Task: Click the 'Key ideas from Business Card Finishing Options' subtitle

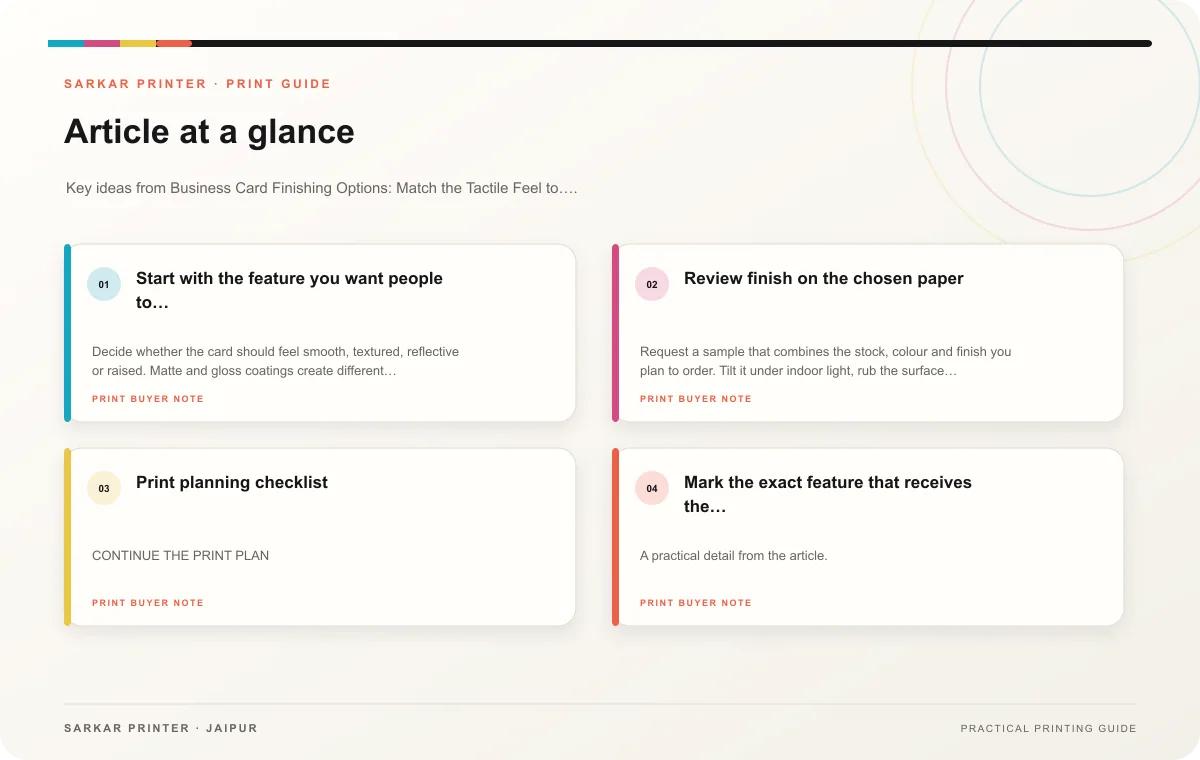Action: pyautogui.click(x=322, y=188)
